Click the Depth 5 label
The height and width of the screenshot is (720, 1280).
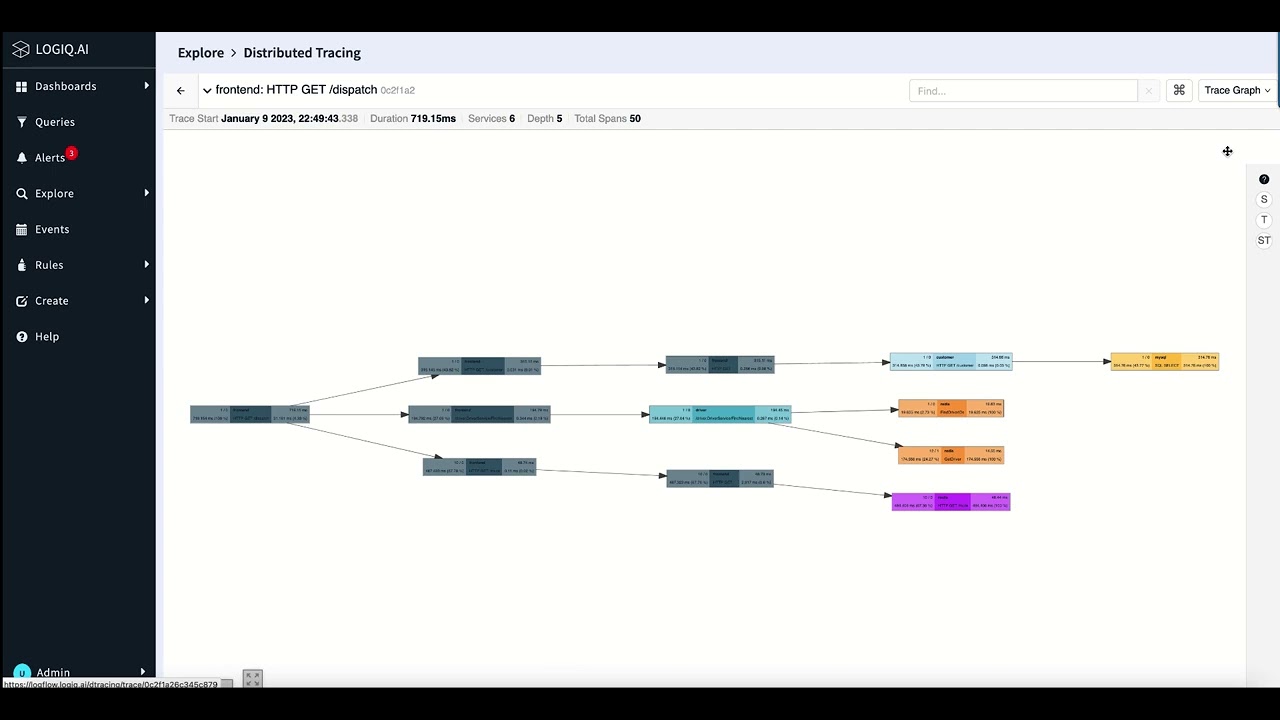(545, 118)
